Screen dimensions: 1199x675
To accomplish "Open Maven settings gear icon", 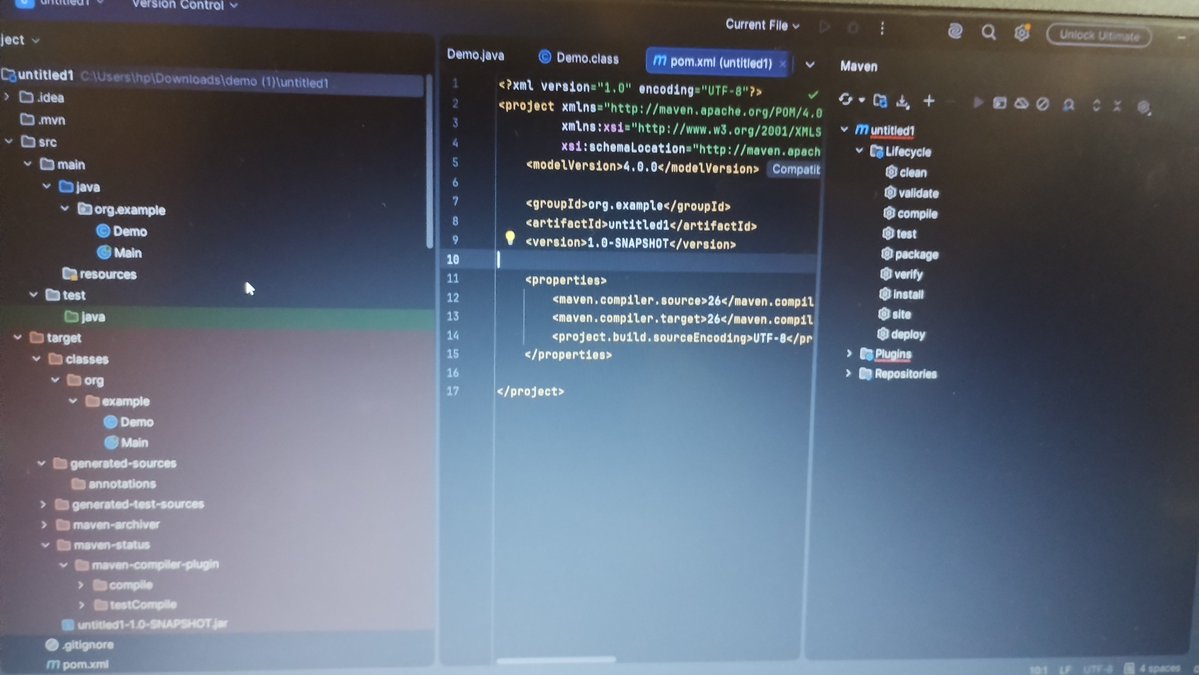I will coord(1144,107).
